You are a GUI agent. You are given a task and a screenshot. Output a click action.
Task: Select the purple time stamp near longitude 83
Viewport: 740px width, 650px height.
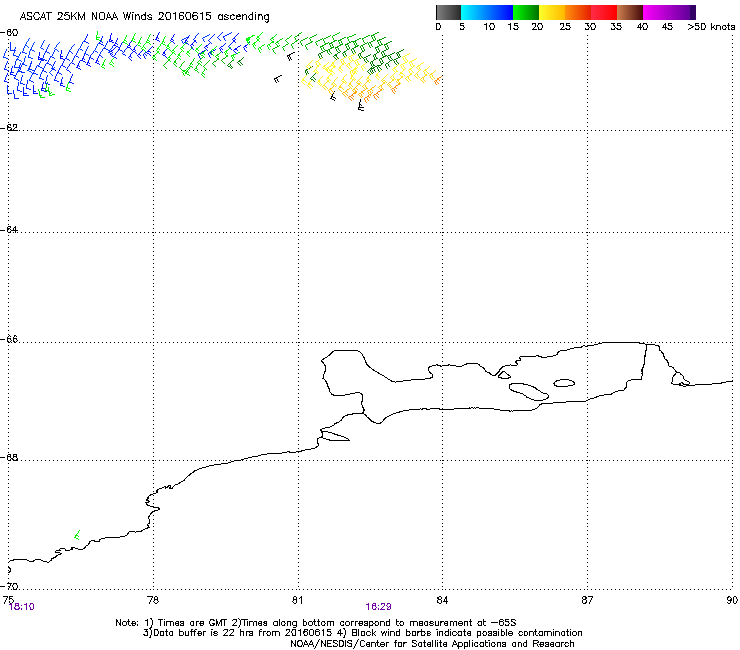click(x=378, y=607)
